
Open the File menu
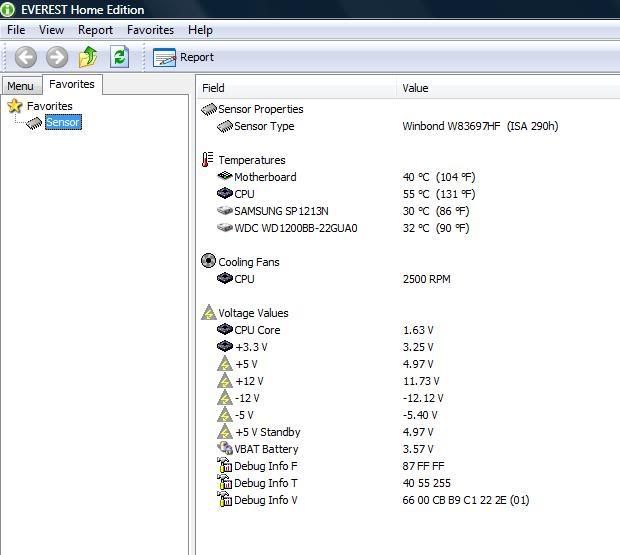16,30
